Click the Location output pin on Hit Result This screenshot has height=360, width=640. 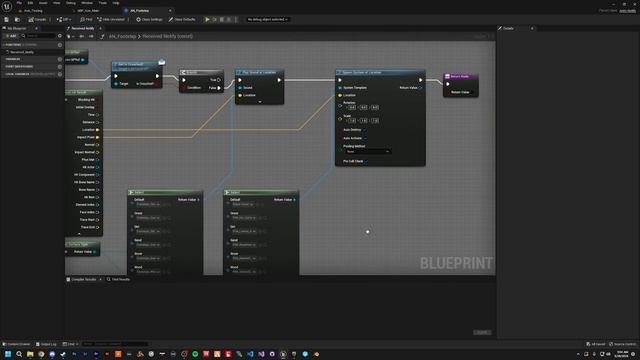pyautogui.click(x=98, y=130)
